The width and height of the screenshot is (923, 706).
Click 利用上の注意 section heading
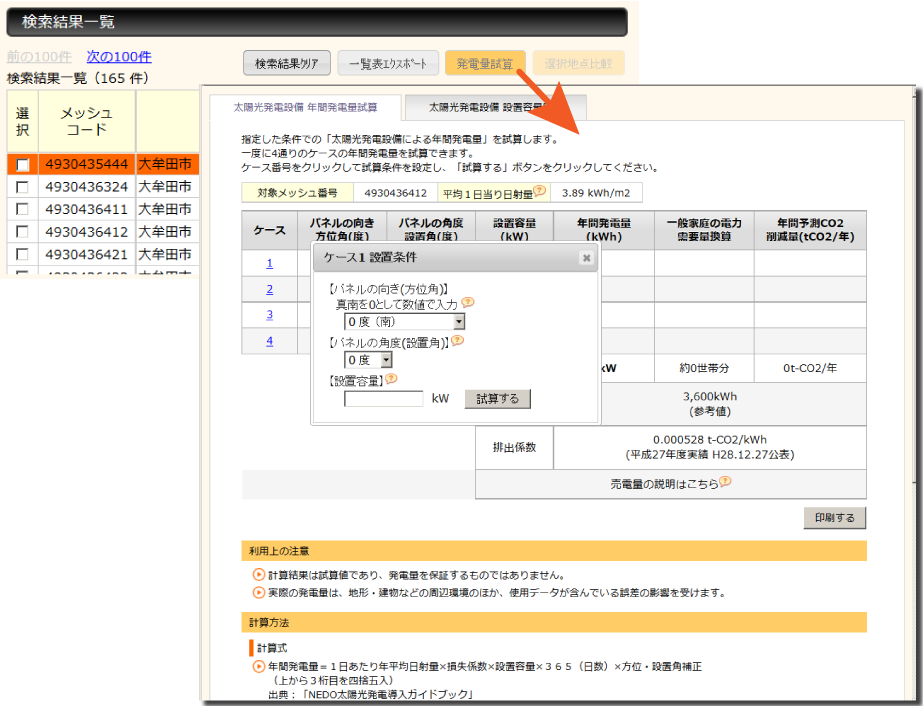tap(554, 551)
